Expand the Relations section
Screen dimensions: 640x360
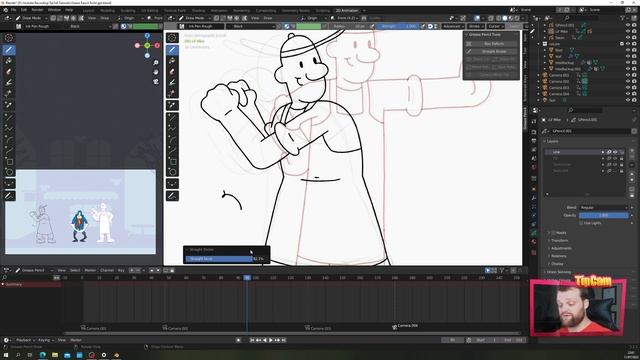click(558, 256)
